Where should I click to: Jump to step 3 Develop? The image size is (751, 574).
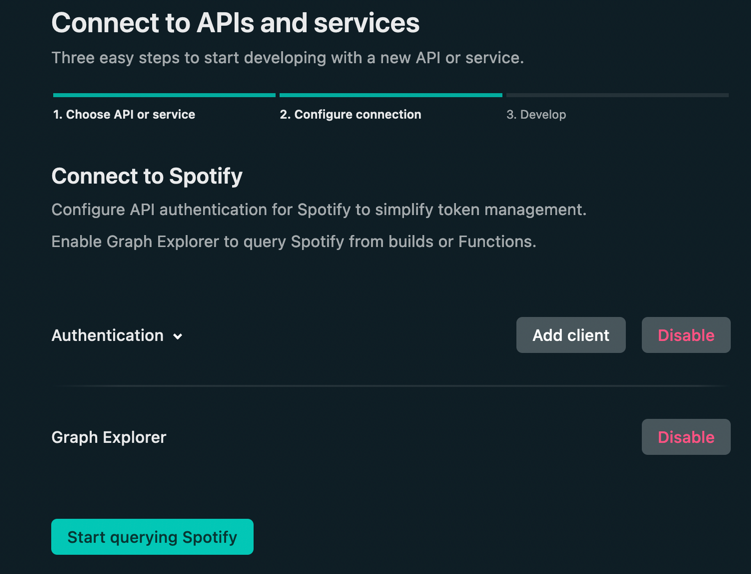[536, 115]
